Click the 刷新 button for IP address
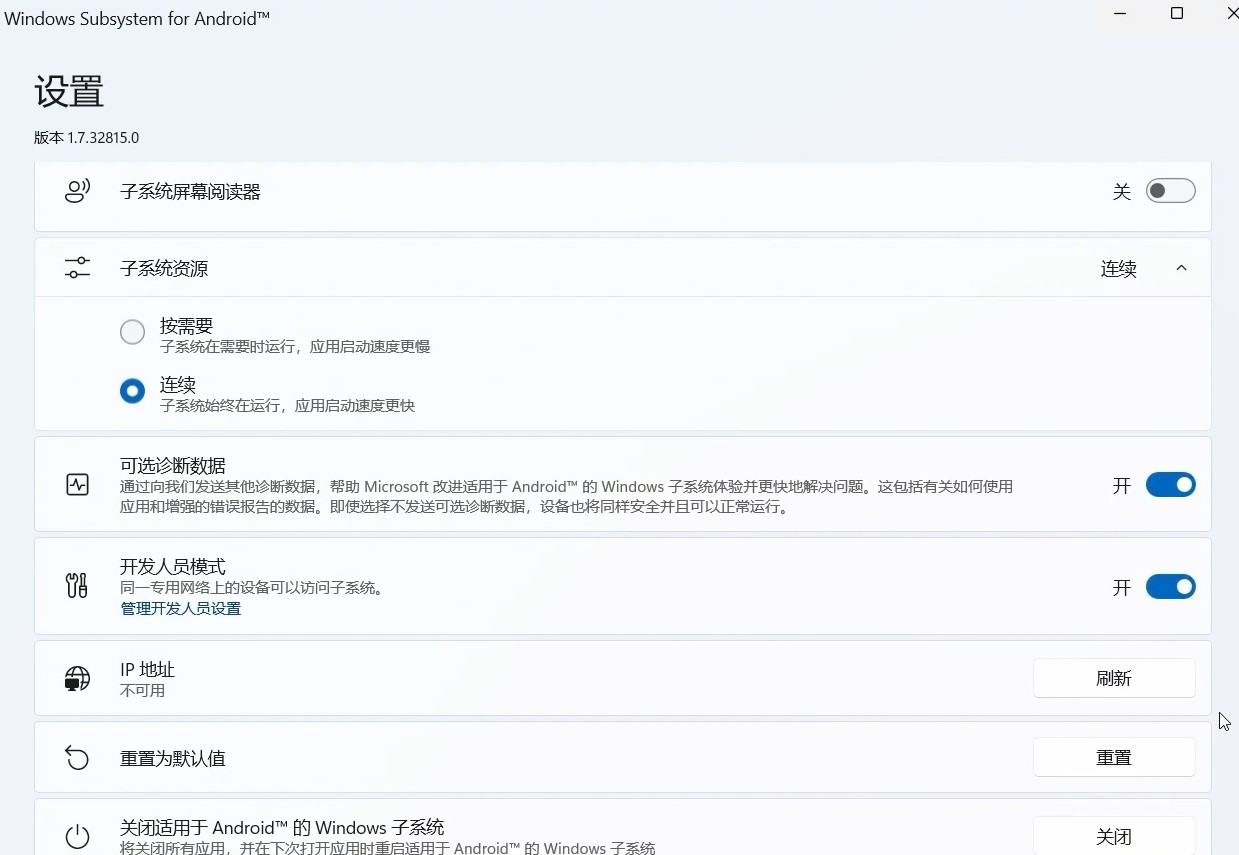This screenshot has height=855, width=1239. click(1114, 678)
